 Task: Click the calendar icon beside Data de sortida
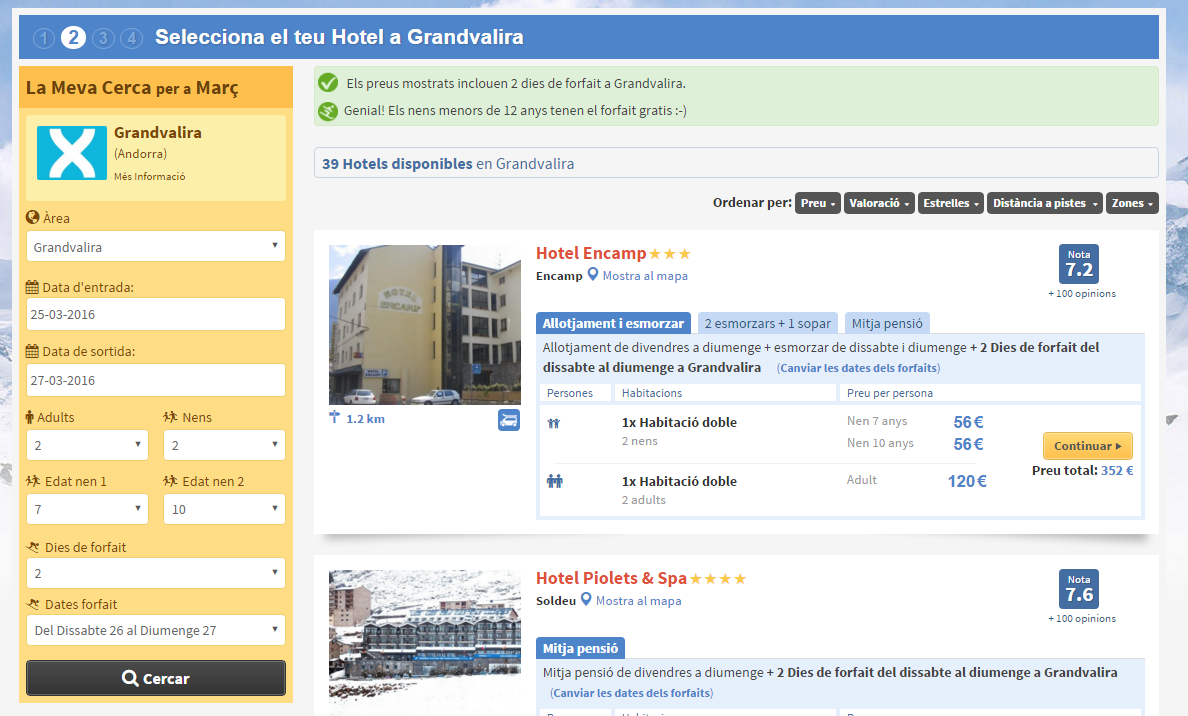point(32,351)
